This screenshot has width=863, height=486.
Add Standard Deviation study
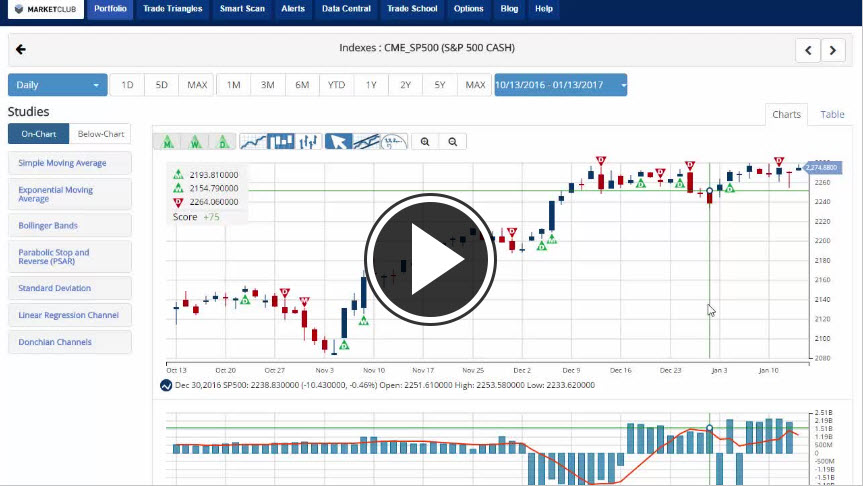coord(70,288)
